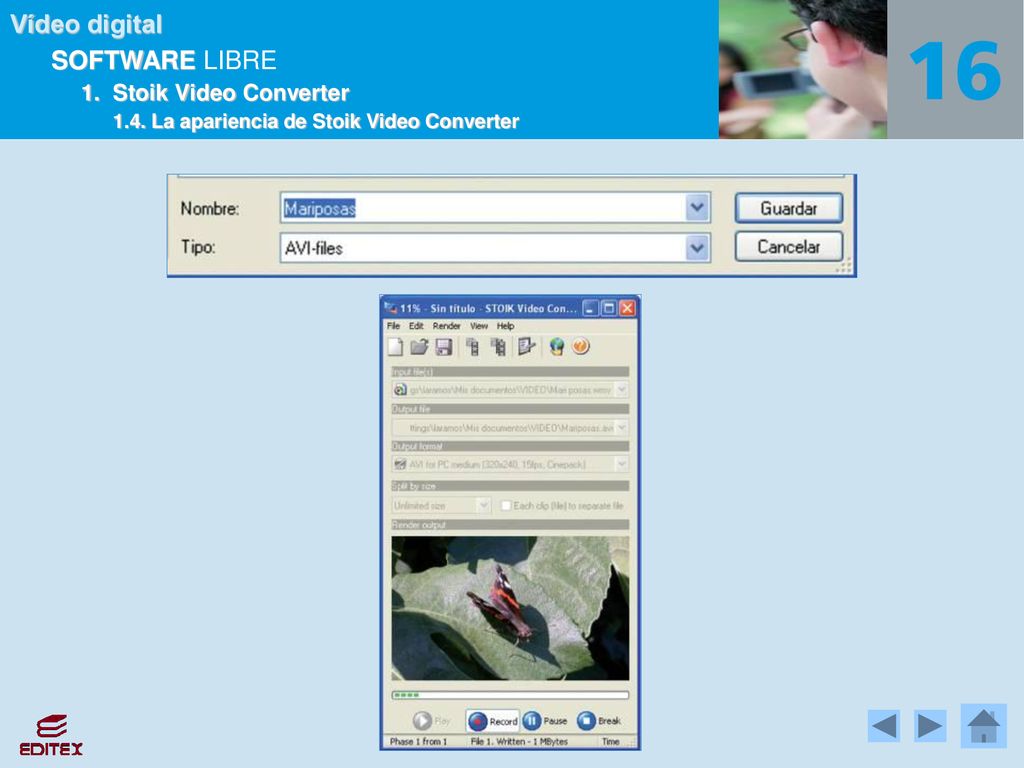Click the greyed Play button
This screenshot has width=1024, height=768.
pyautogui.click(x=432, y=721)
